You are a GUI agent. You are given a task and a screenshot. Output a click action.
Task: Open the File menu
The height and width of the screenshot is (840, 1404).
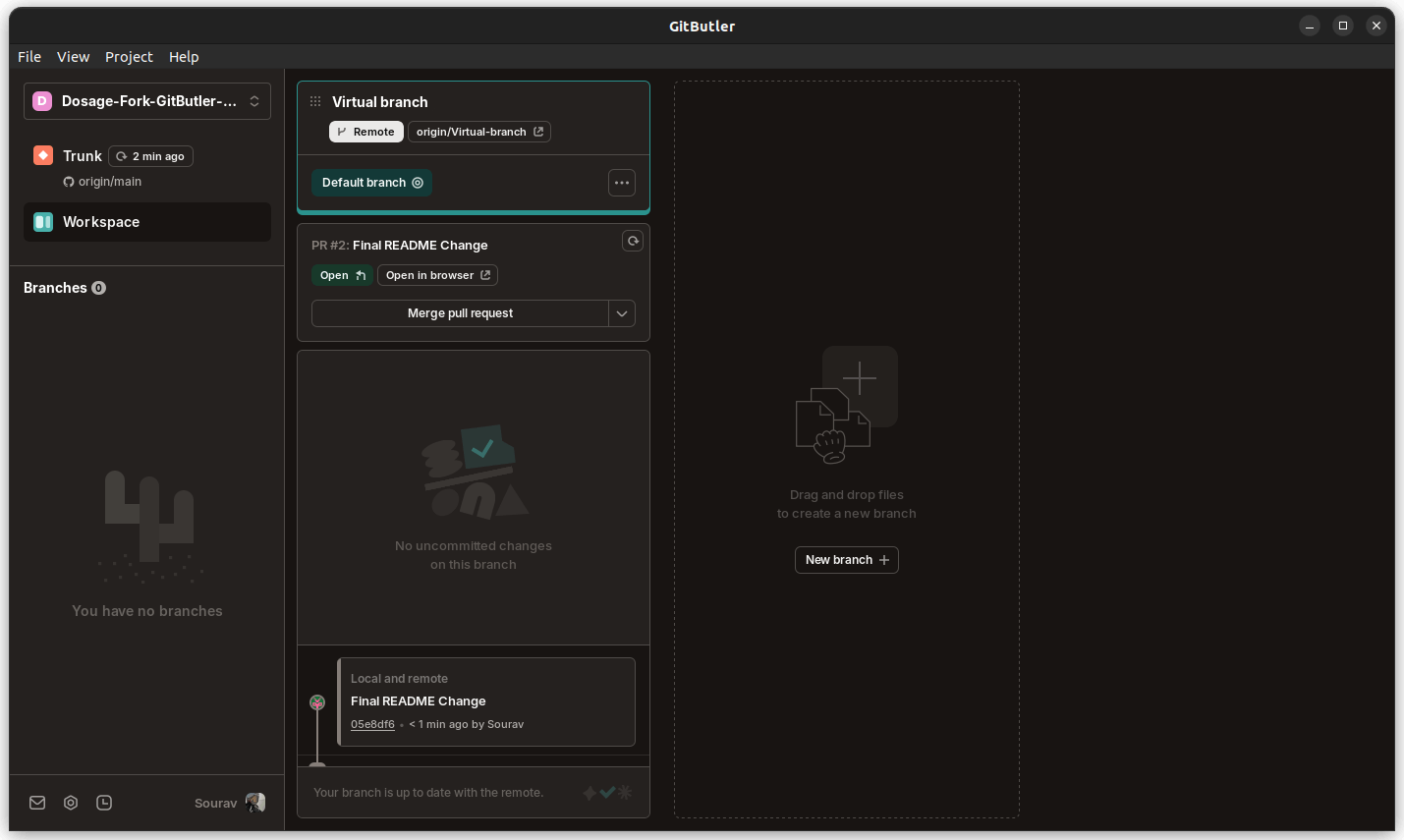click(x=28, y=56)
